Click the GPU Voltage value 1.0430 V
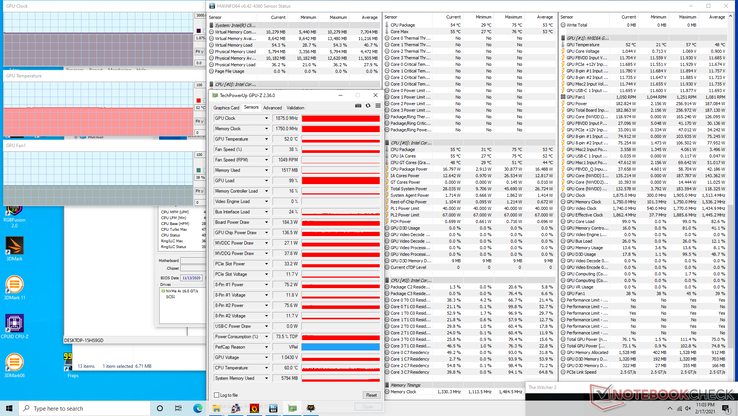 (x=286, y=357)
